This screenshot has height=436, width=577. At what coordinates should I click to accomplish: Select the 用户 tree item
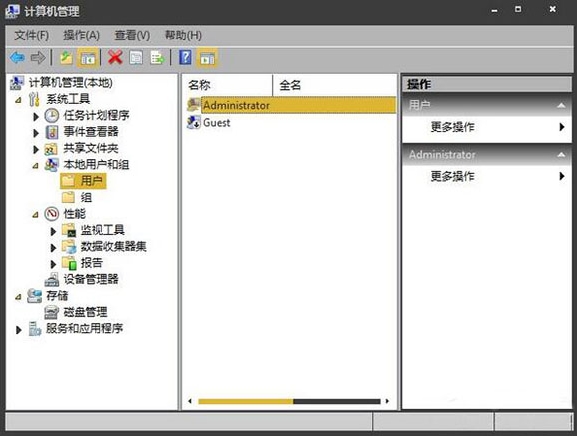point(83,181)
